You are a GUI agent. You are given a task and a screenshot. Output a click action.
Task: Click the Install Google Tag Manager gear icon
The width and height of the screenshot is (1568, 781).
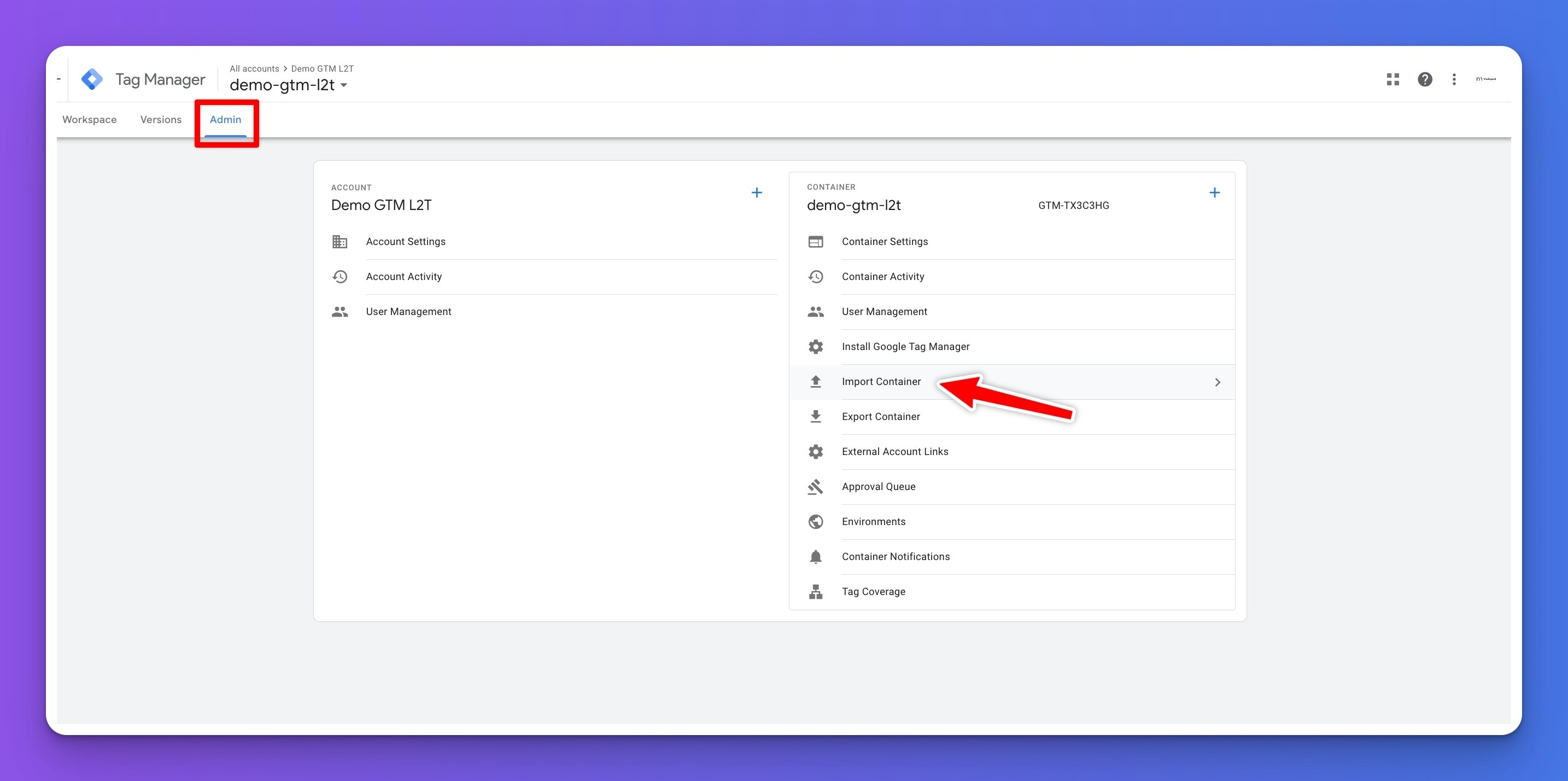816,347
